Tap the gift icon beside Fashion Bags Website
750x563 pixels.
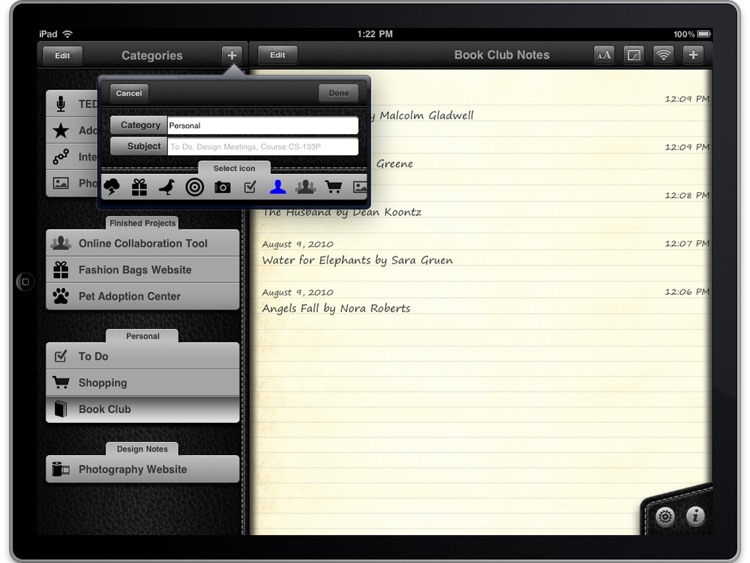(x=61, y=270)
